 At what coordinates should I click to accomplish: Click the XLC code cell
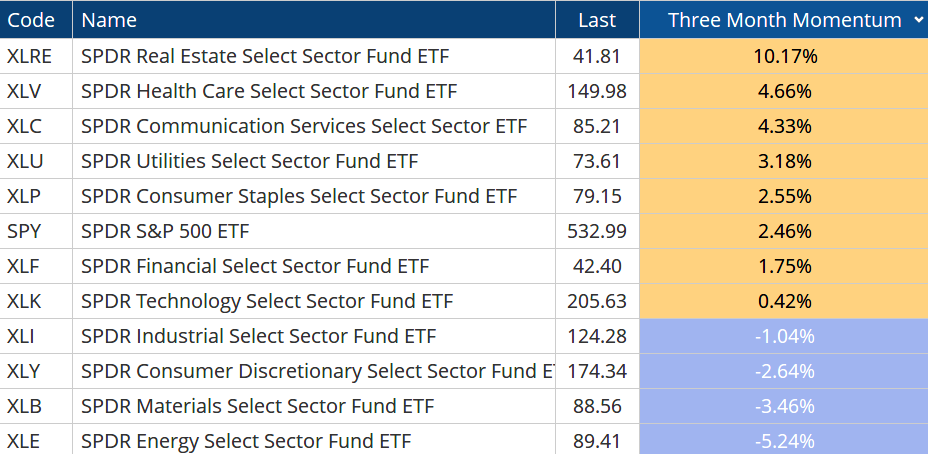coord(25,126)
